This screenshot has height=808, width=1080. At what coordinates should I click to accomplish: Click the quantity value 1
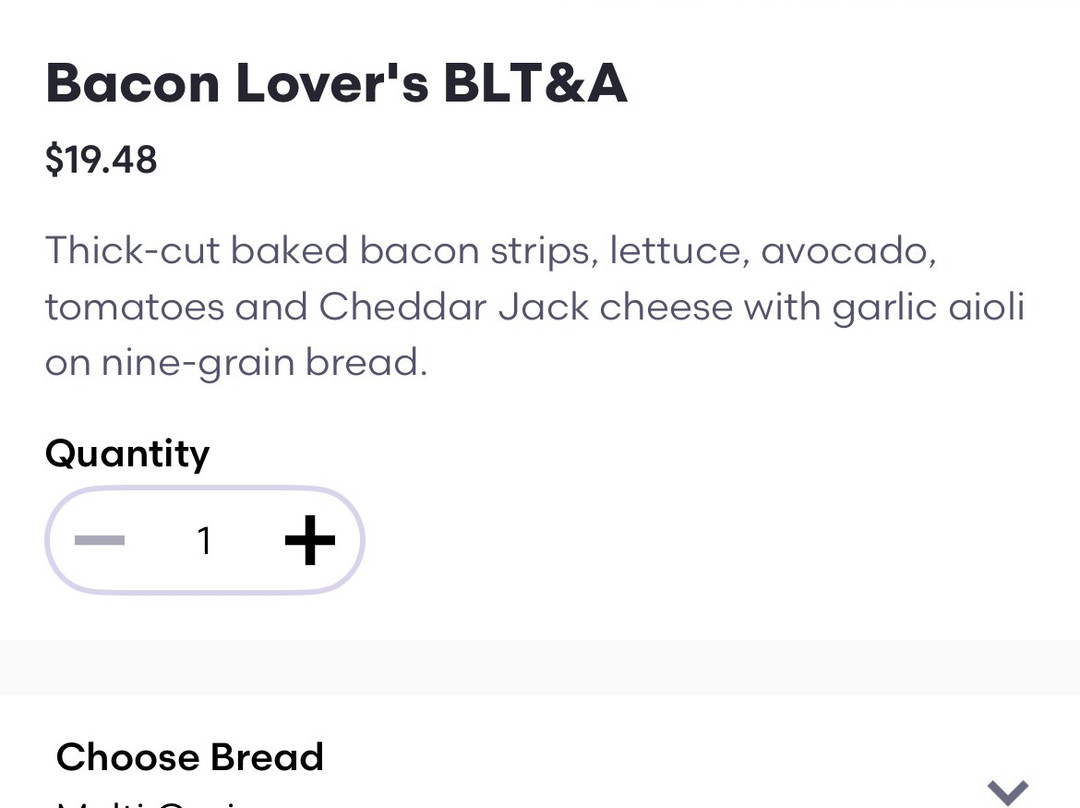coord(205,541)
